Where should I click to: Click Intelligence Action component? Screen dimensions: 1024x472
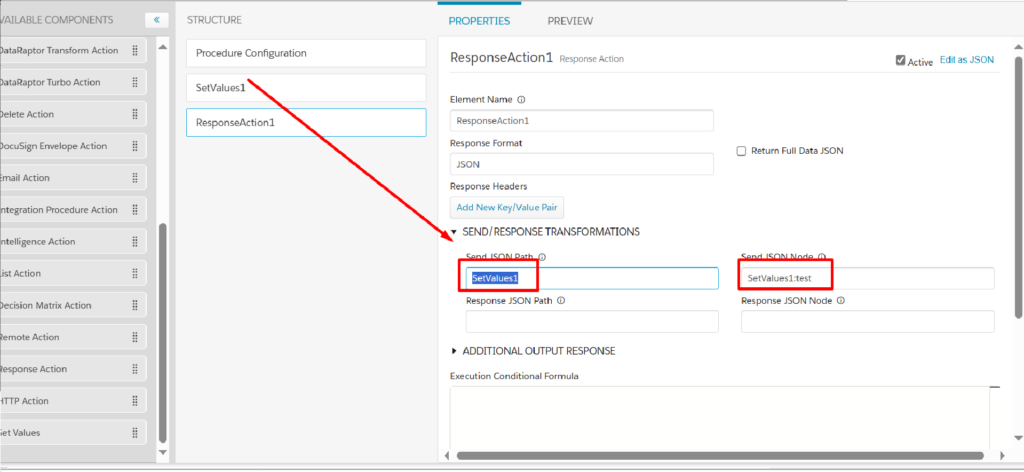click(x=73, y=242)
